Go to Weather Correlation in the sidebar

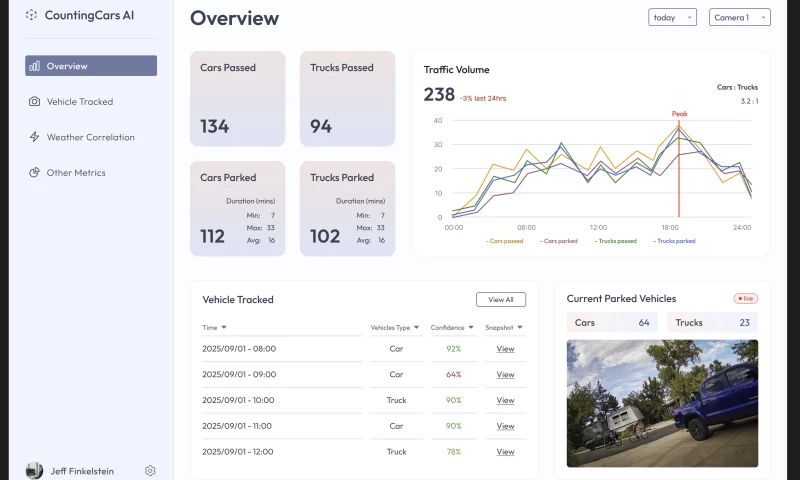pos(91,137)
